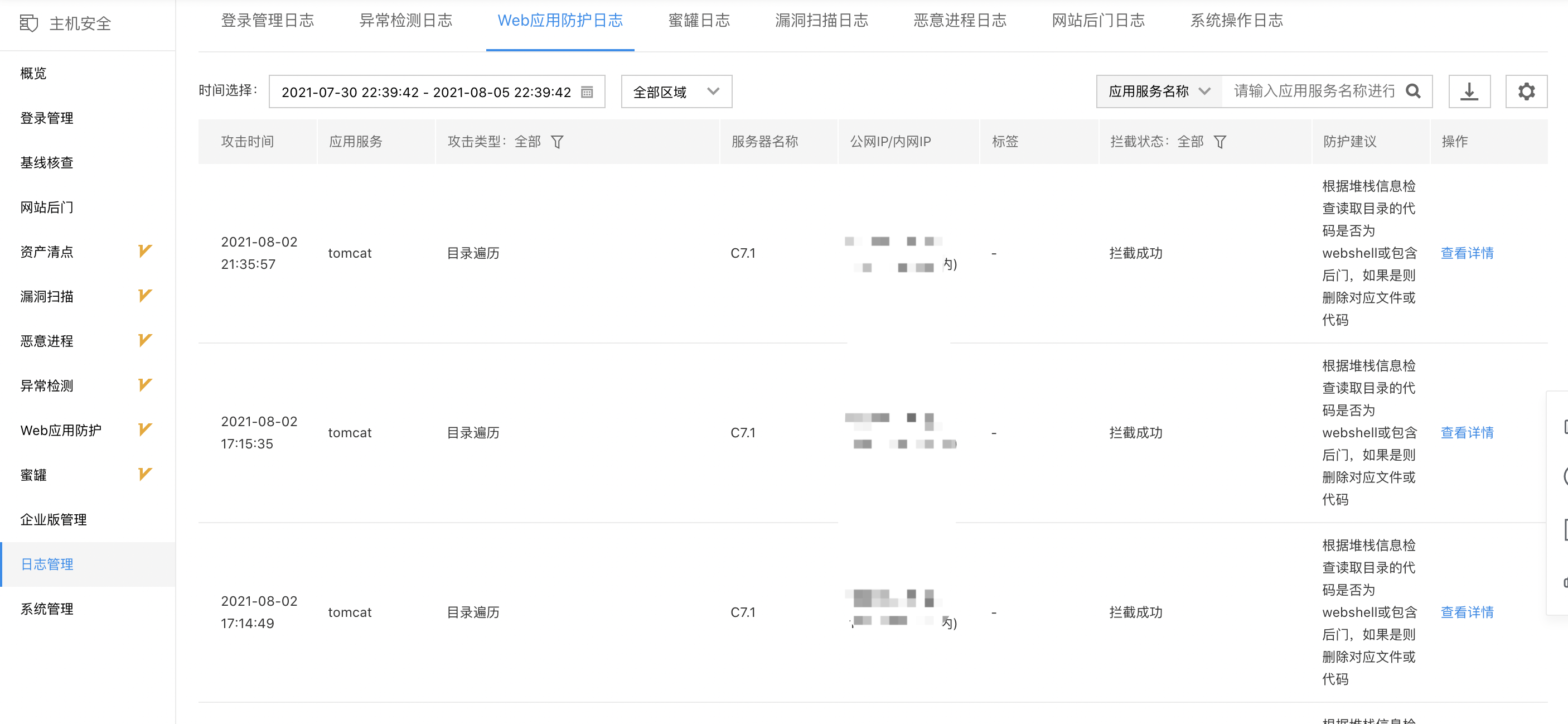The image size is (1568, 724).
Task: Filter by 攻击类型 funnel icon
Action: pos(556,142)
